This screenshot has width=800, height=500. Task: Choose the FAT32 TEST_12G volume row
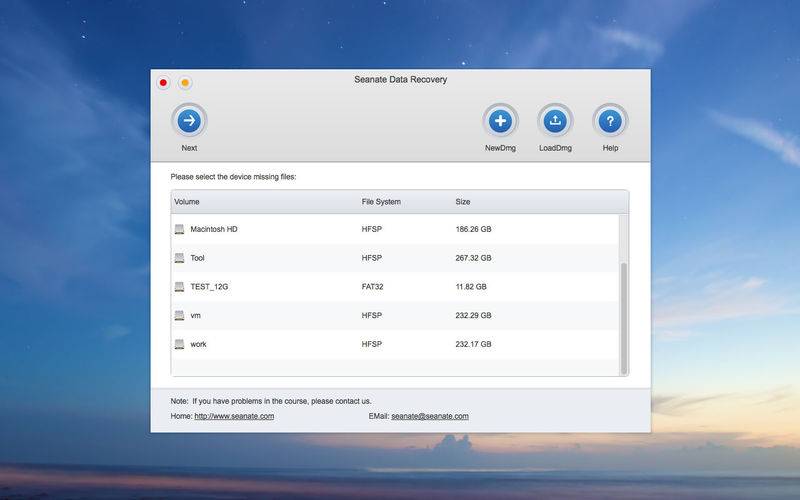click(395, 287)
